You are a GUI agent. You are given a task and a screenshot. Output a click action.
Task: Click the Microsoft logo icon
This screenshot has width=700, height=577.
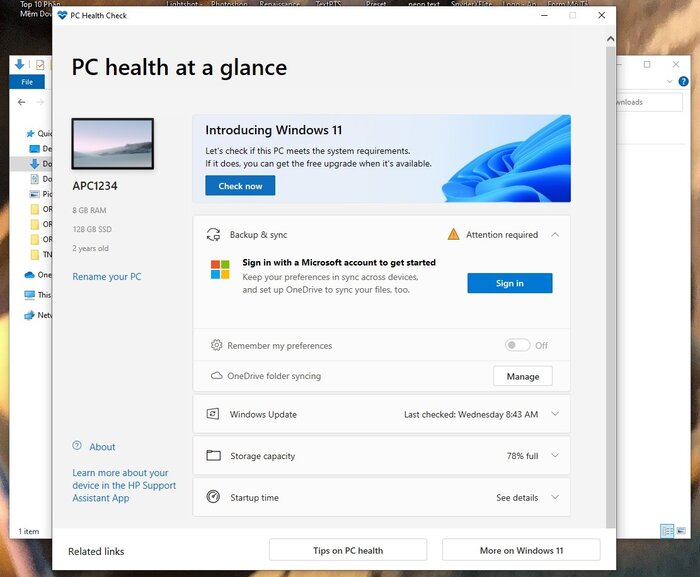(x=220, y=269)
